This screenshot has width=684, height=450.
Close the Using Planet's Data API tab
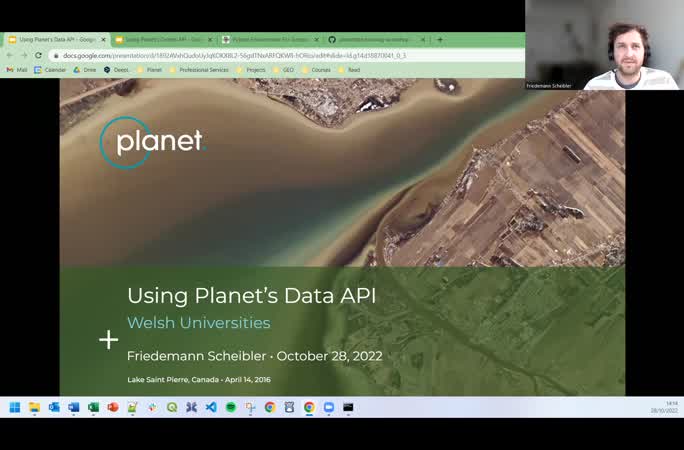[103, 40]
